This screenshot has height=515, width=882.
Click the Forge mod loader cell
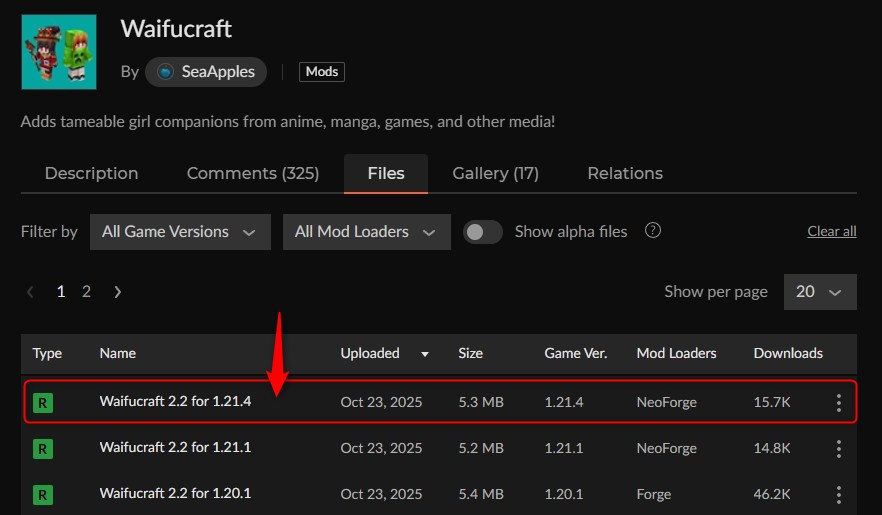[x=654, y=494]
